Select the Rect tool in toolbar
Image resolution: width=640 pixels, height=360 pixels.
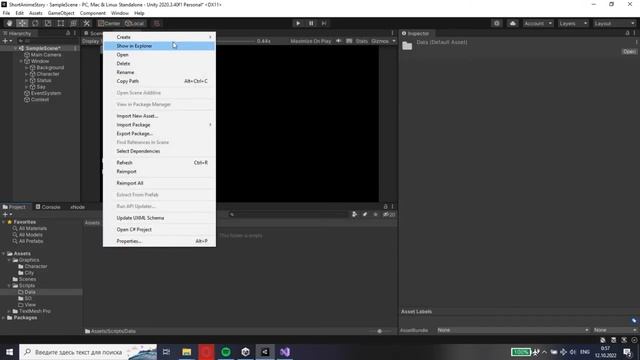tap(61, 23)
